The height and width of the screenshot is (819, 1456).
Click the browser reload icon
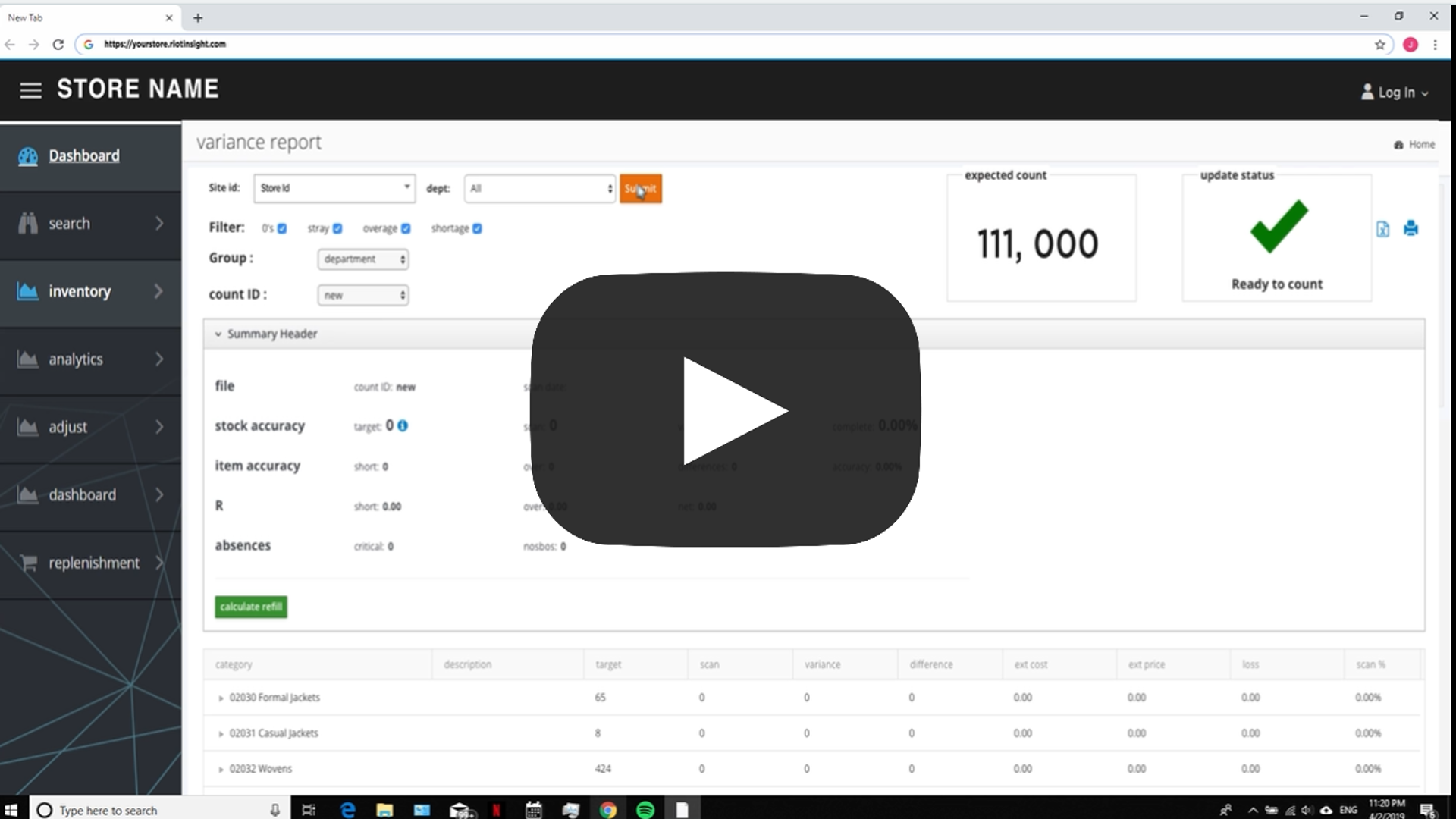[x=58, y=45]
